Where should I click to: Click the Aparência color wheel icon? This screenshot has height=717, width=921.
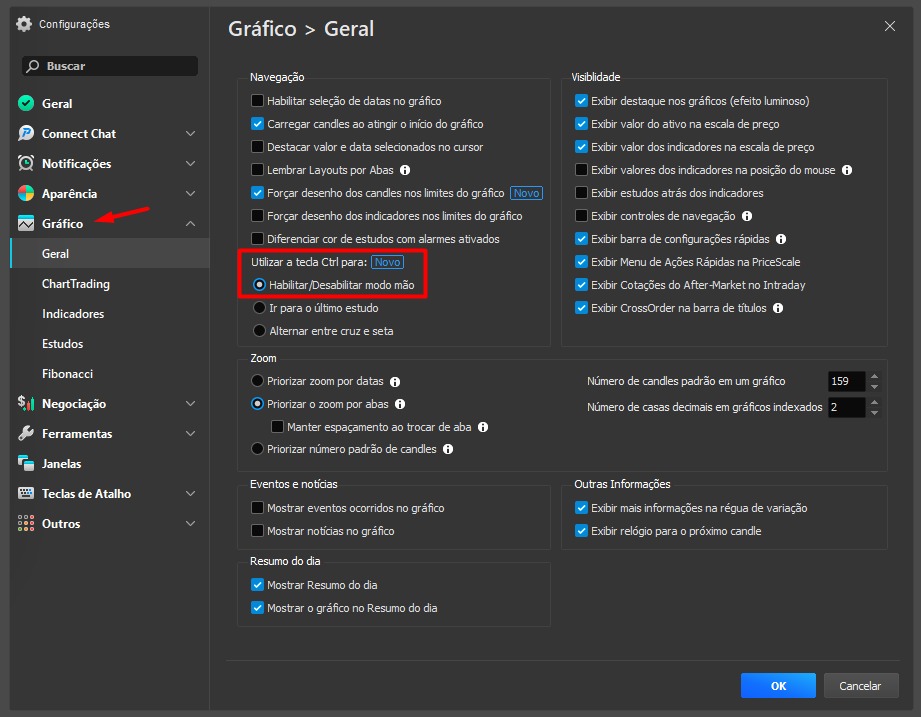26,193
